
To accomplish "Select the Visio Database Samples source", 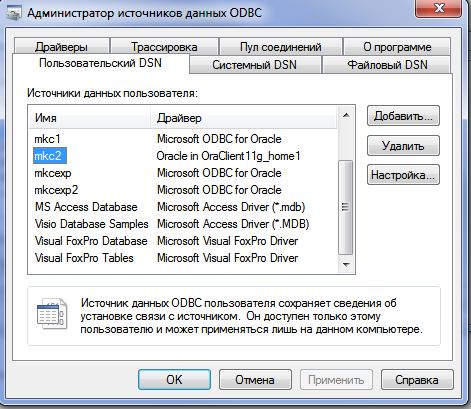I will click(91, 224).
